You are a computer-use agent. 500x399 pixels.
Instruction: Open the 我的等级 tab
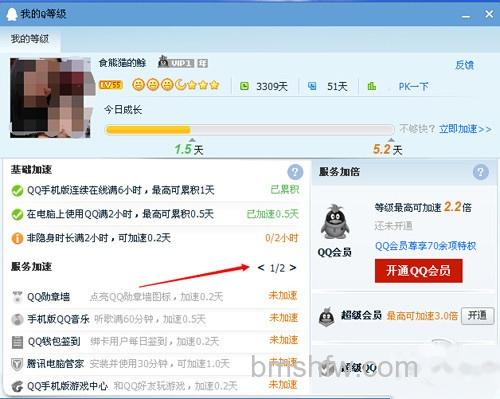[30, 39]
